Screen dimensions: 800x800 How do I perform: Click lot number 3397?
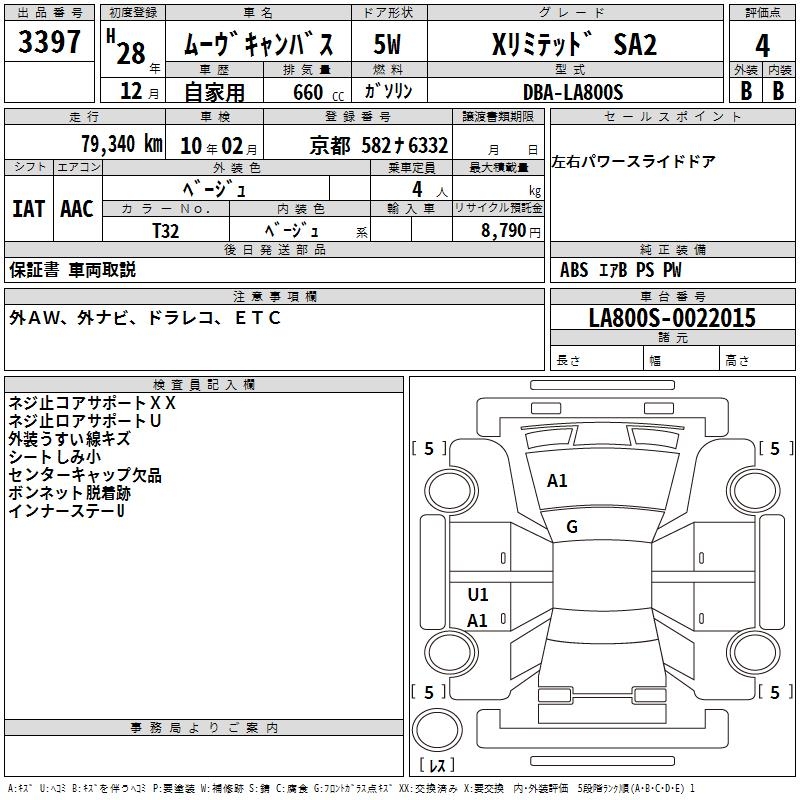[x=50, y=44]
